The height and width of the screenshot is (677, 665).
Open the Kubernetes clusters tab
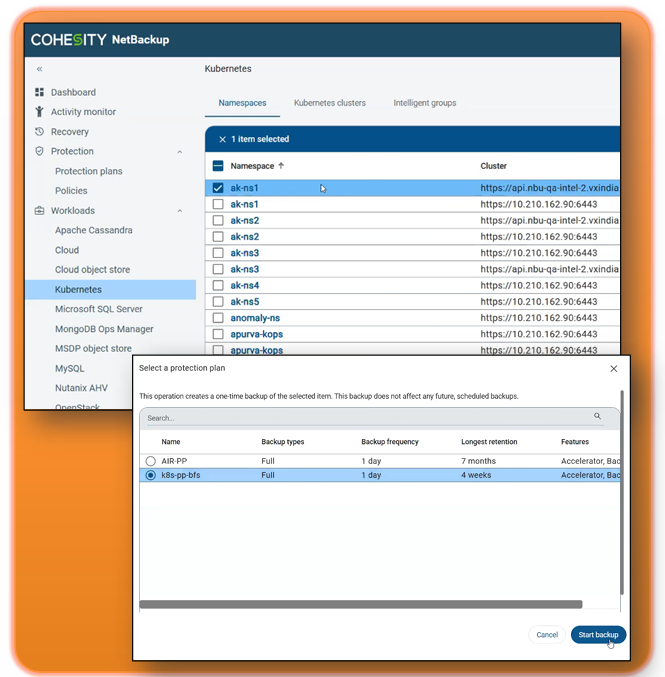[x=329, y=103]
